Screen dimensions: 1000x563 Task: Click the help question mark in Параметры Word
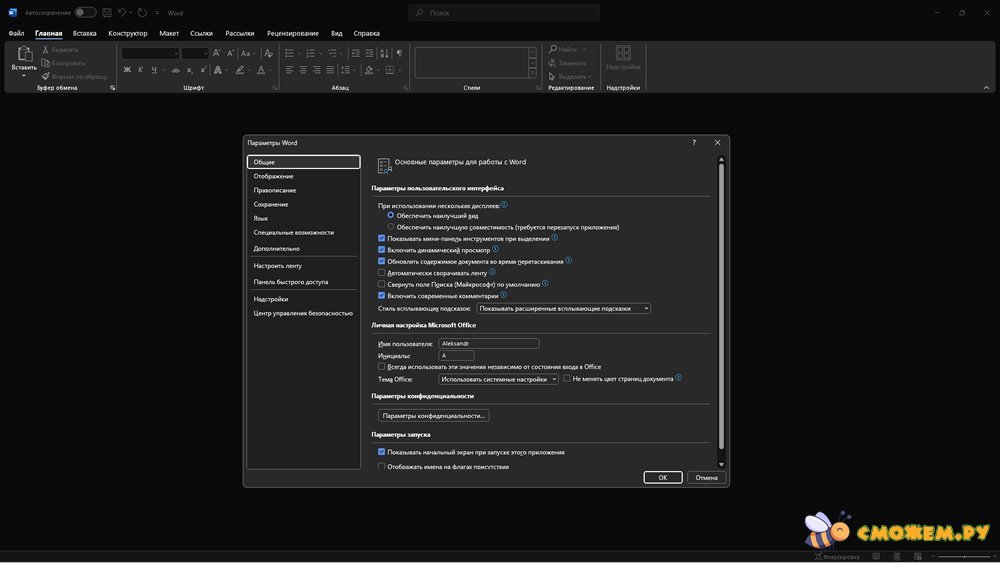(x=694, y=143)
